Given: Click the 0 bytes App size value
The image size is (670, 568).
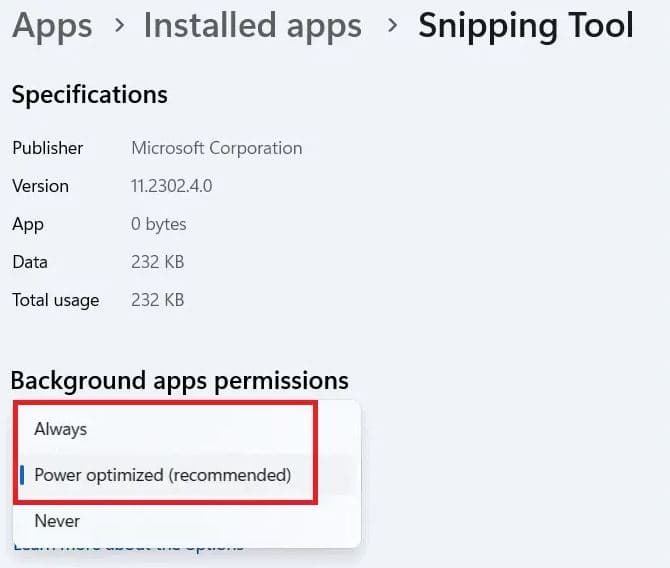Looking at the screenshot, I should tap(158, 224).
